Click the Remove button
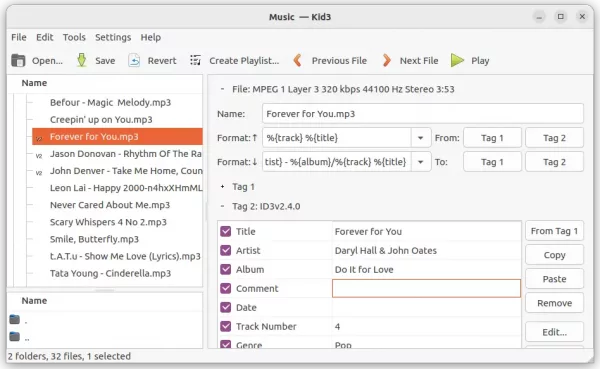Image resolution: width=600 pixels, height=369 pixels. (x=554, y=303)
